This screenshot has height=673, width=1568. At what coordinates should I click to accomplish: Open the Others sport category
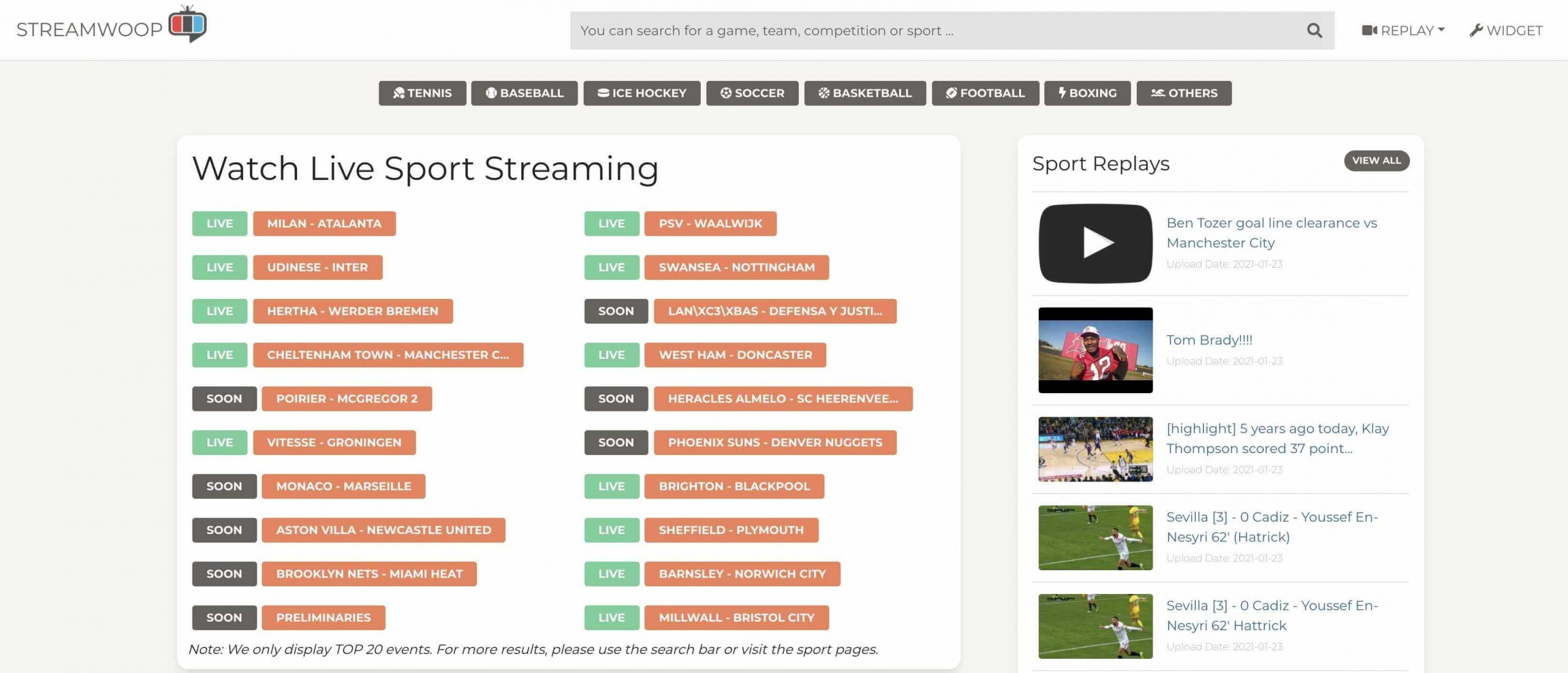tap(1183, 93)
